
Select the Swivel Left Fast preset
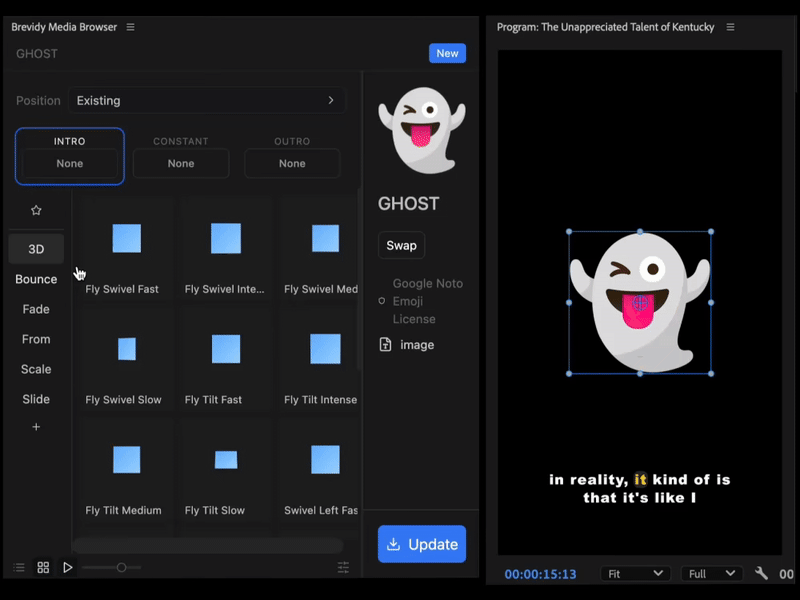click(x=320, y=470)
